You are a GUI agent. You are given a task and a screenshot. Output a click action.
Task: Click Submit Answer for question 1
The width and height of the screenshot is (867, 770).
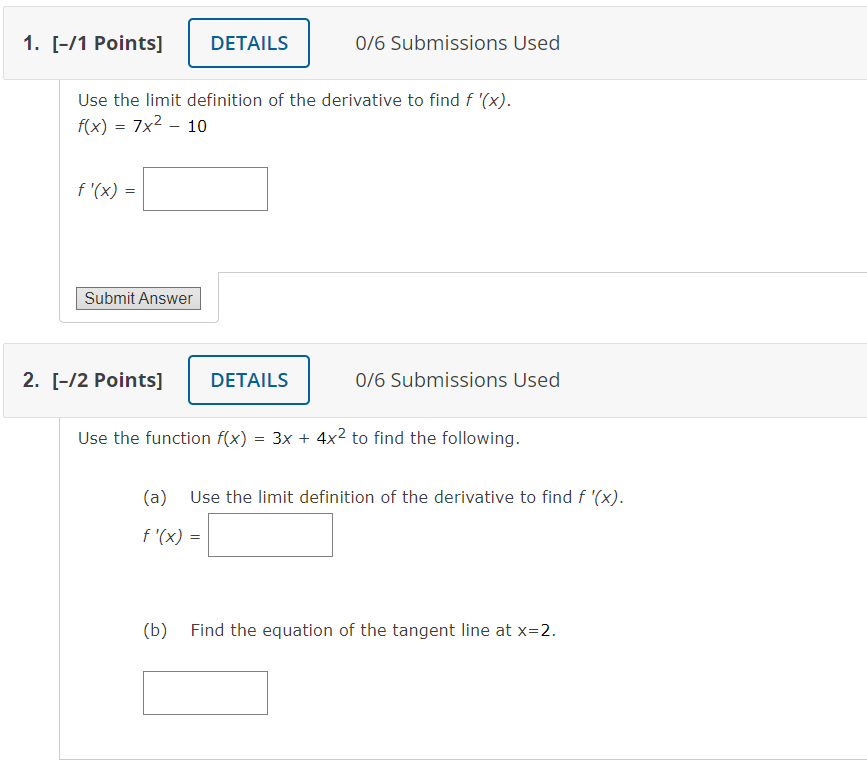point(138,298)
